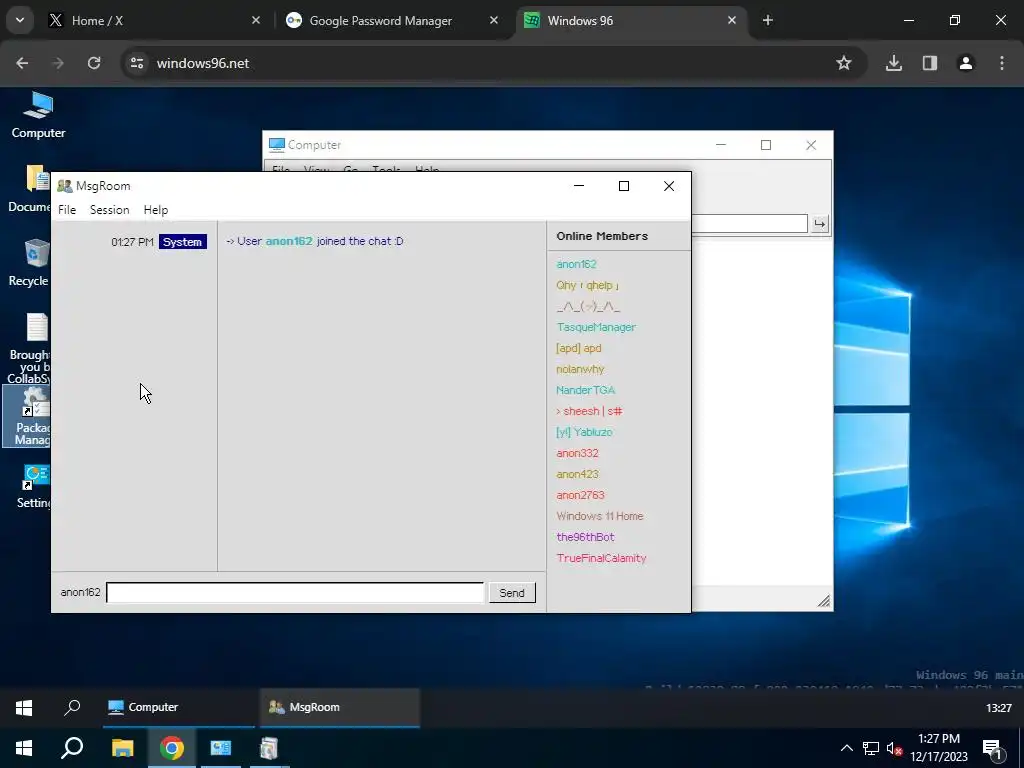Switch to the Google Password Manager tab

[x=392, y=21]
